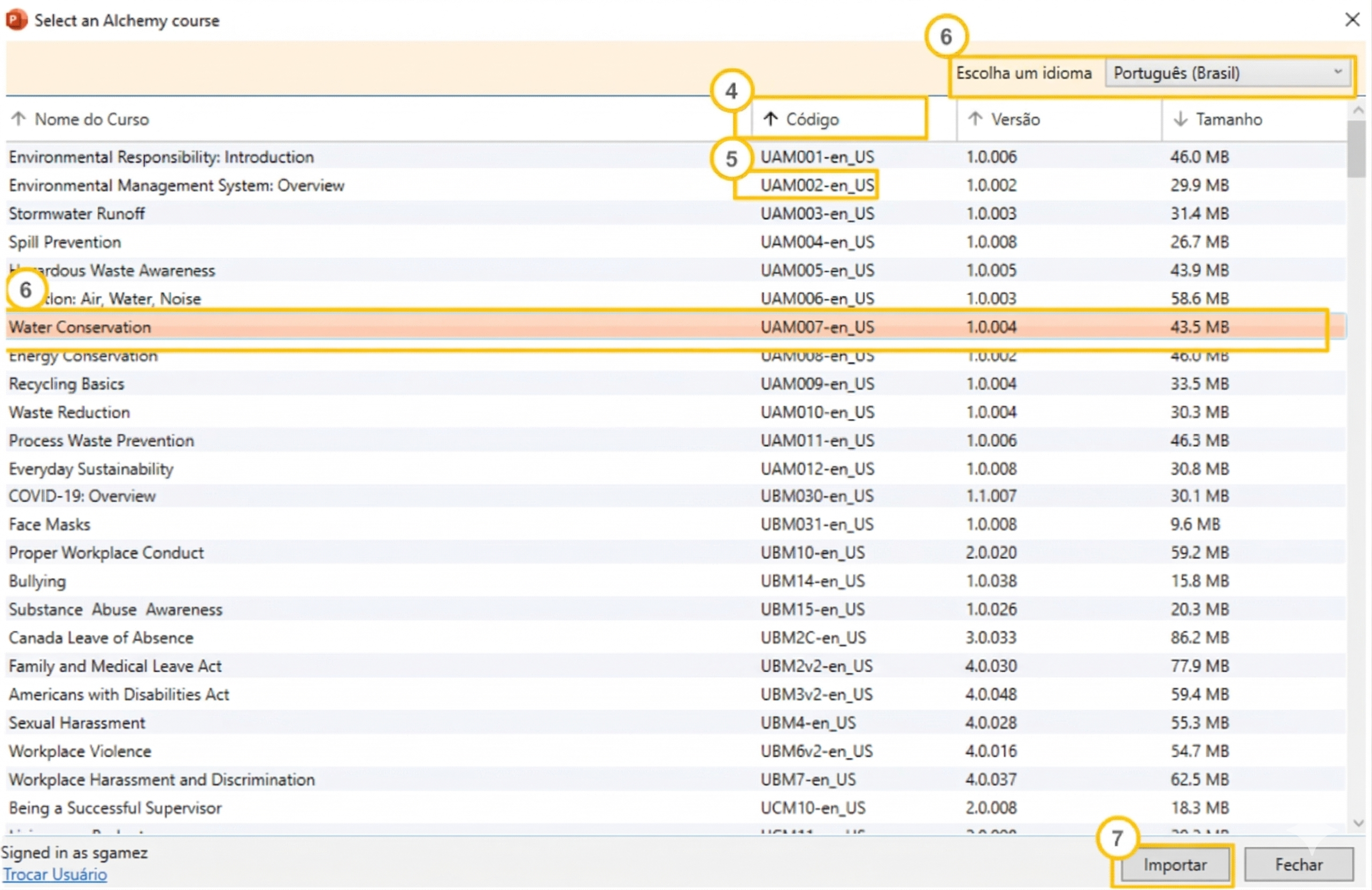The image size is (1372, 890).
Task: Click the Código column sort arrow
Action: (x=770, y=119)
